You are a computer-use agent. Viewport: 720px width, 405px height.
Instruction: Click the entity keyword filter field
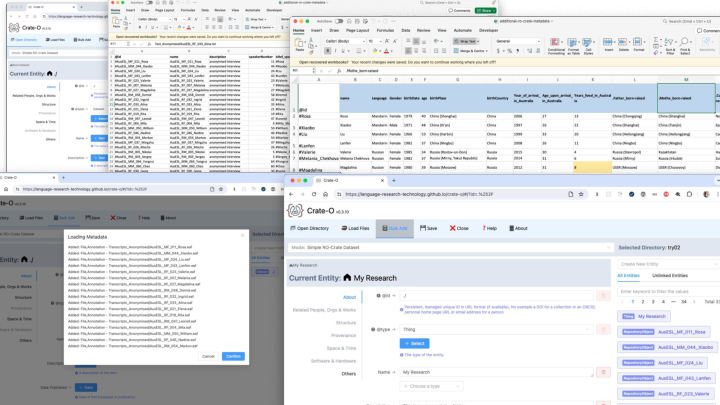pos(668,292)
